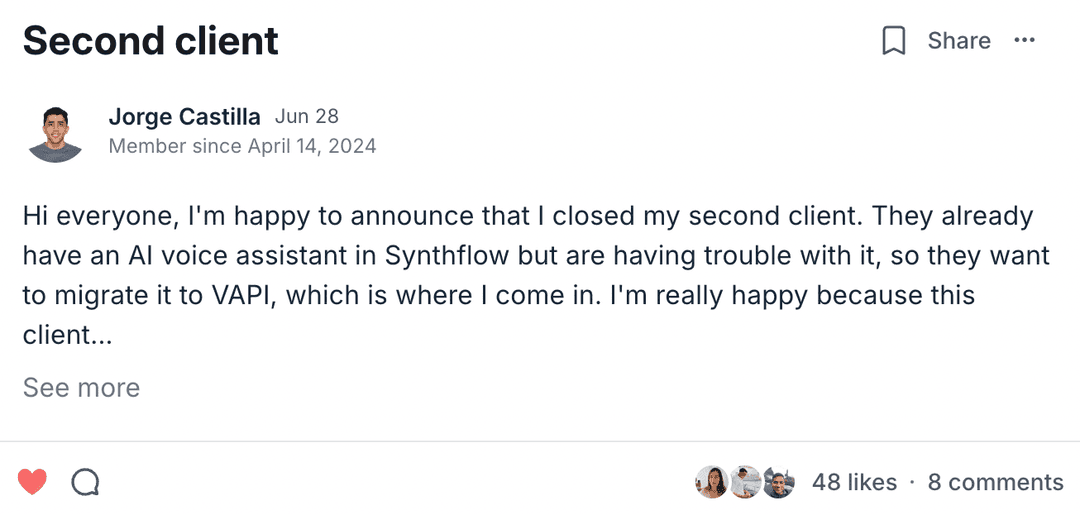1080x514 pixels.
Task: Expand the post with See more
Action: pos(81,387)
